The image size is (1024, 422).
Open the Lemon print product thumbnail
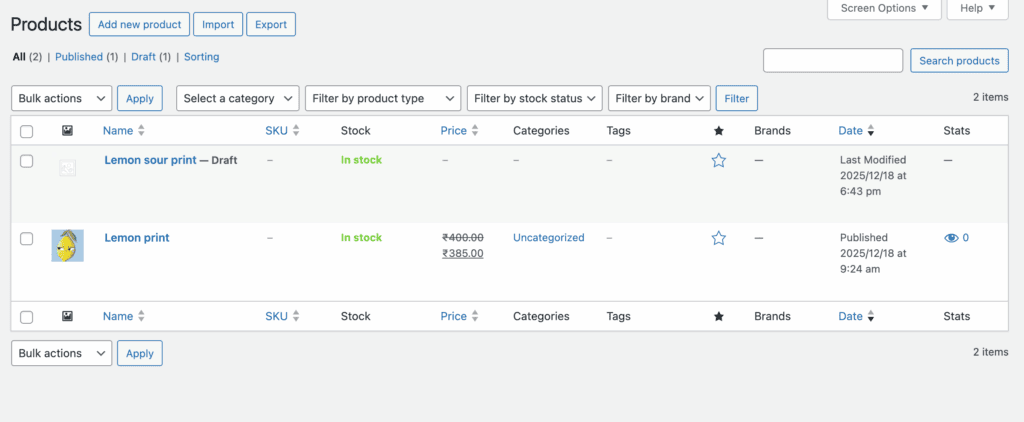(x=67, y=246)
